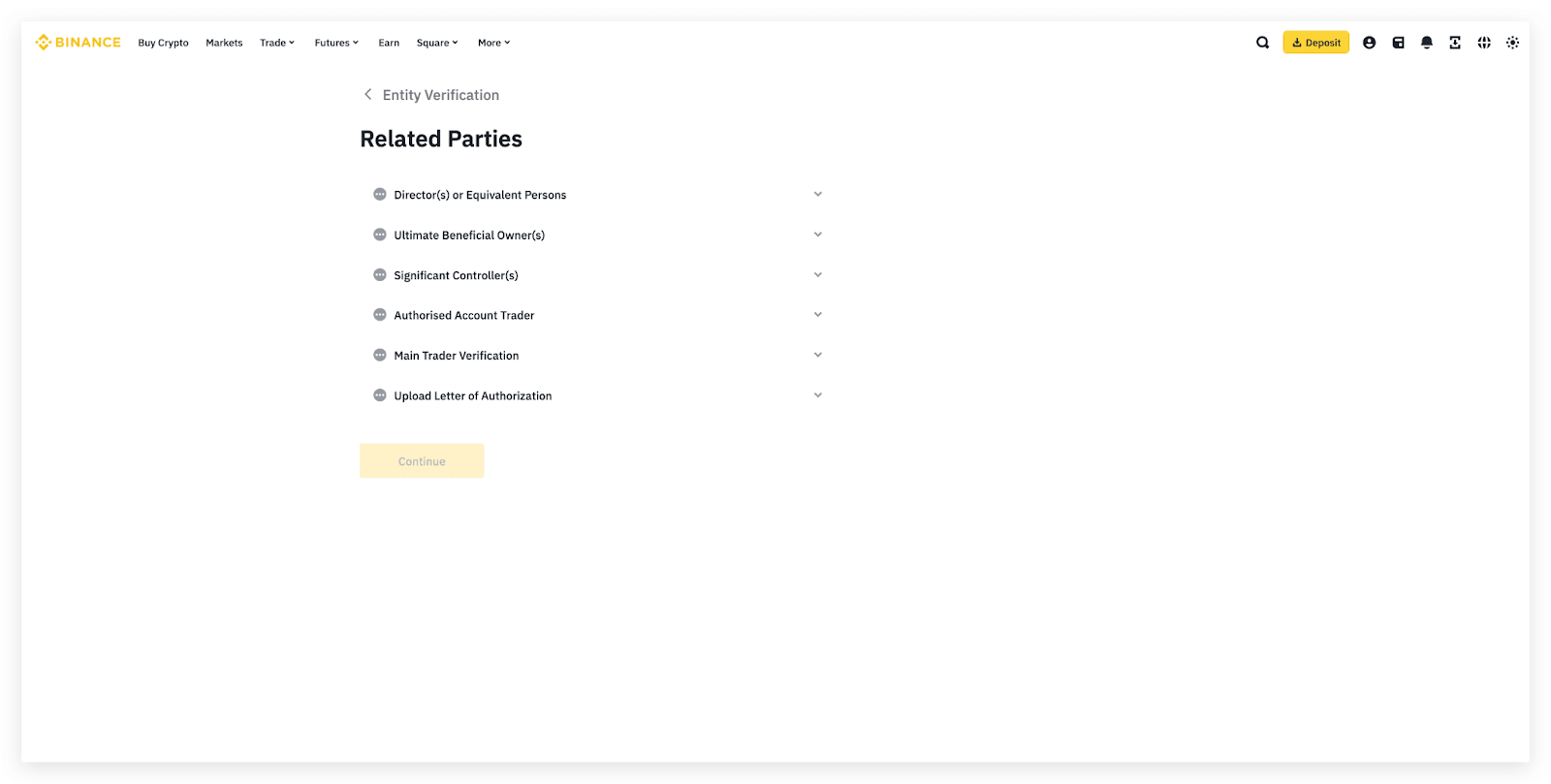The width and height of the screenshot is (1551, 784).
Task: Open the Square dropdown menu
Action: [x=437, y=43]
